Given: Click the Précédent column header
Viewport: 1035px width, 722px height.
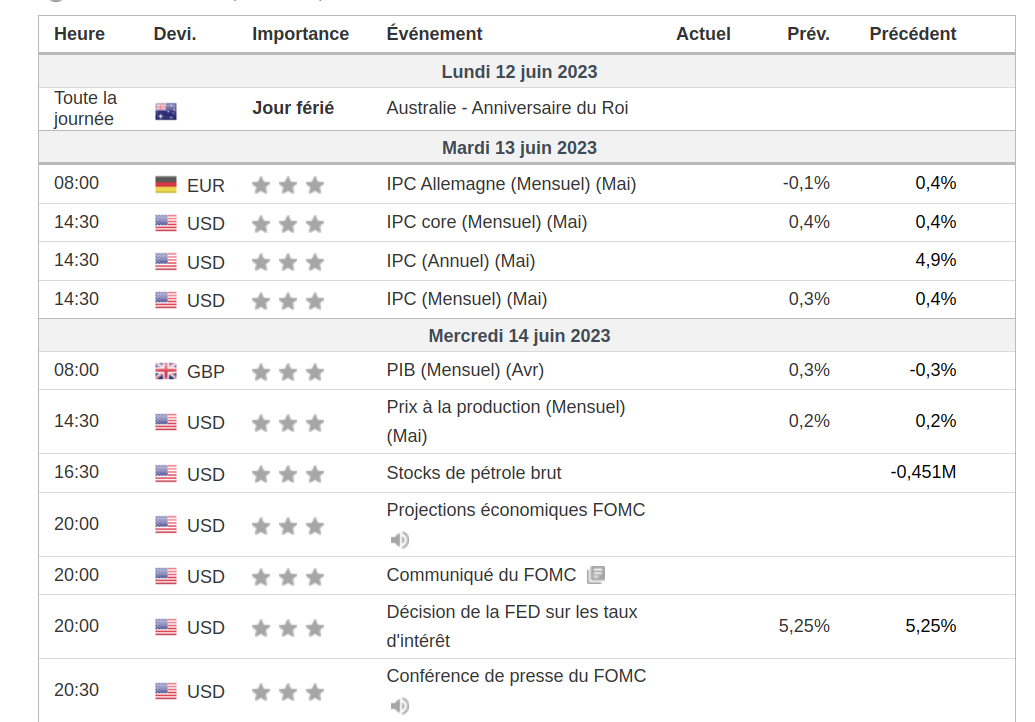Looking at the screenshot, I should (x=912, y=34).
